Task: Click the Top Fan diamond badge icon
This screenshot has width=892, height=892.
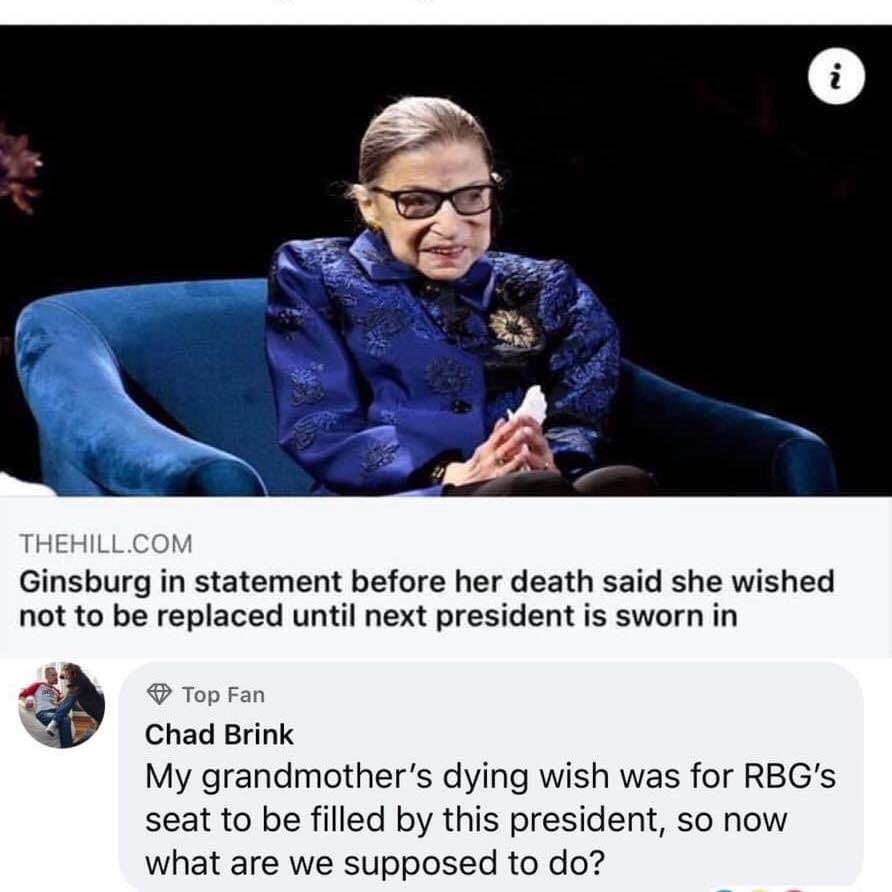Action: 159,693
